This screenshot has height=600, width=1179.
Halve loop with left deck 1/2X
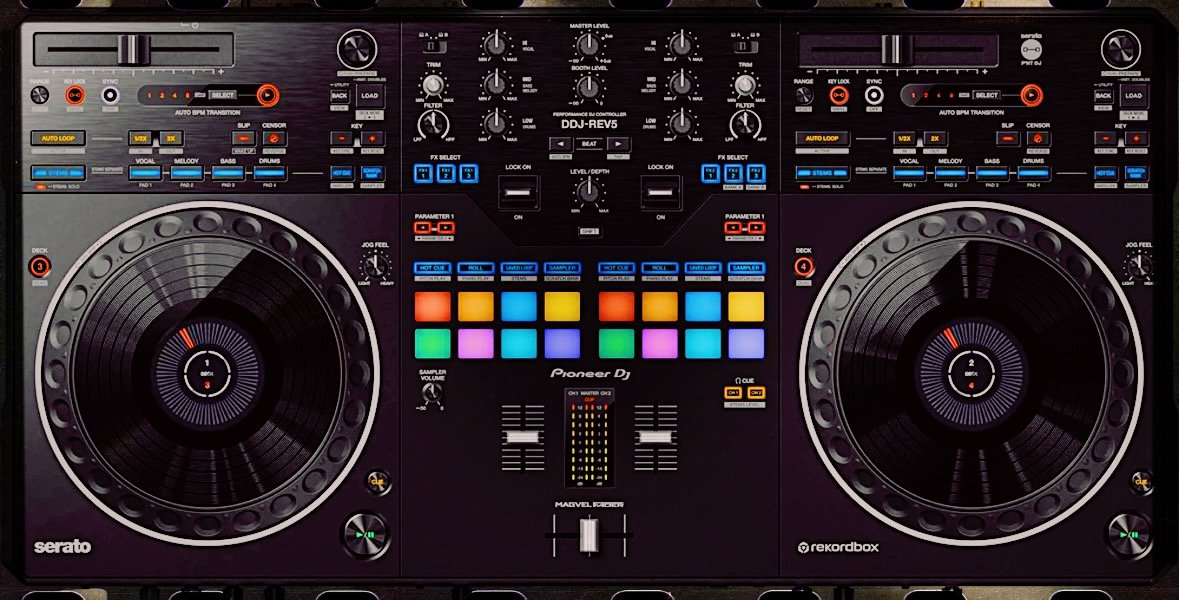[141, 138]
